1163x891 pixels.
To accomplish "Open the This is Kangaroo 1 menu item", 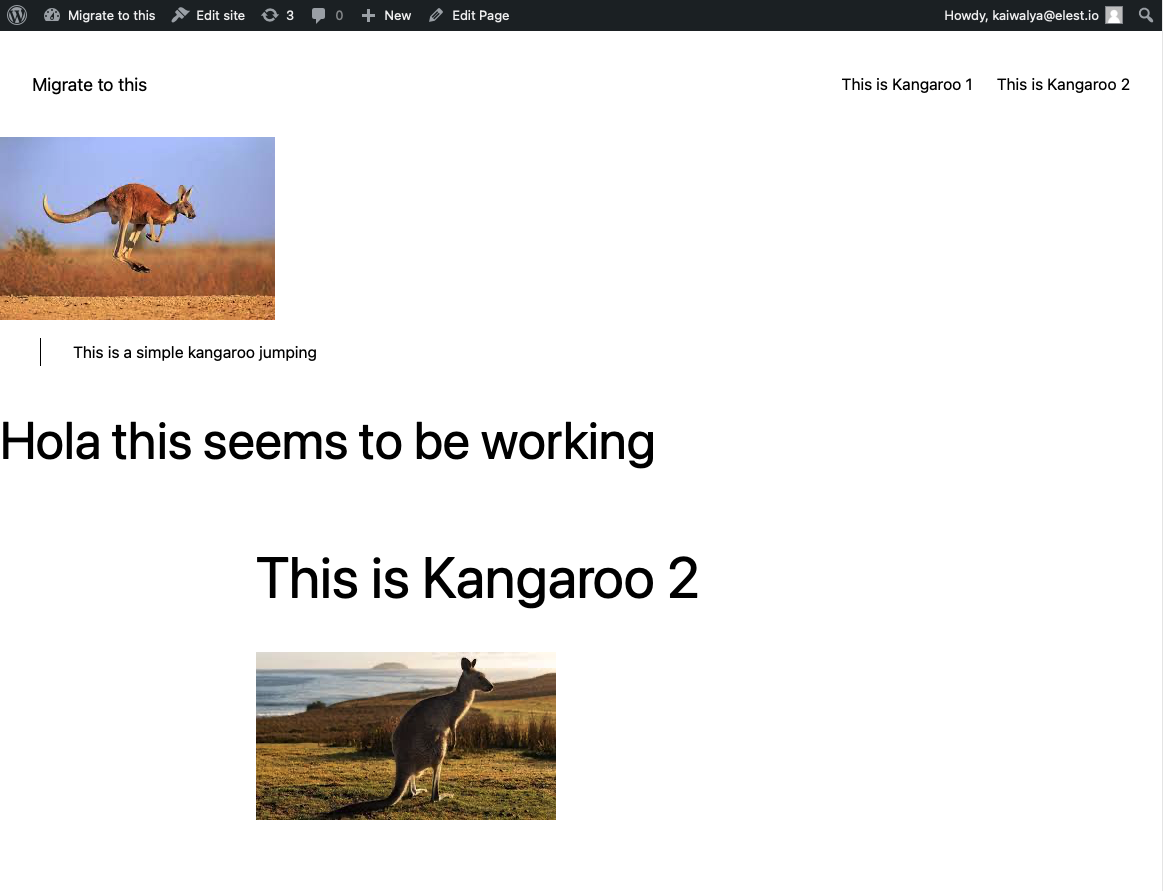I will pos(906,85).
